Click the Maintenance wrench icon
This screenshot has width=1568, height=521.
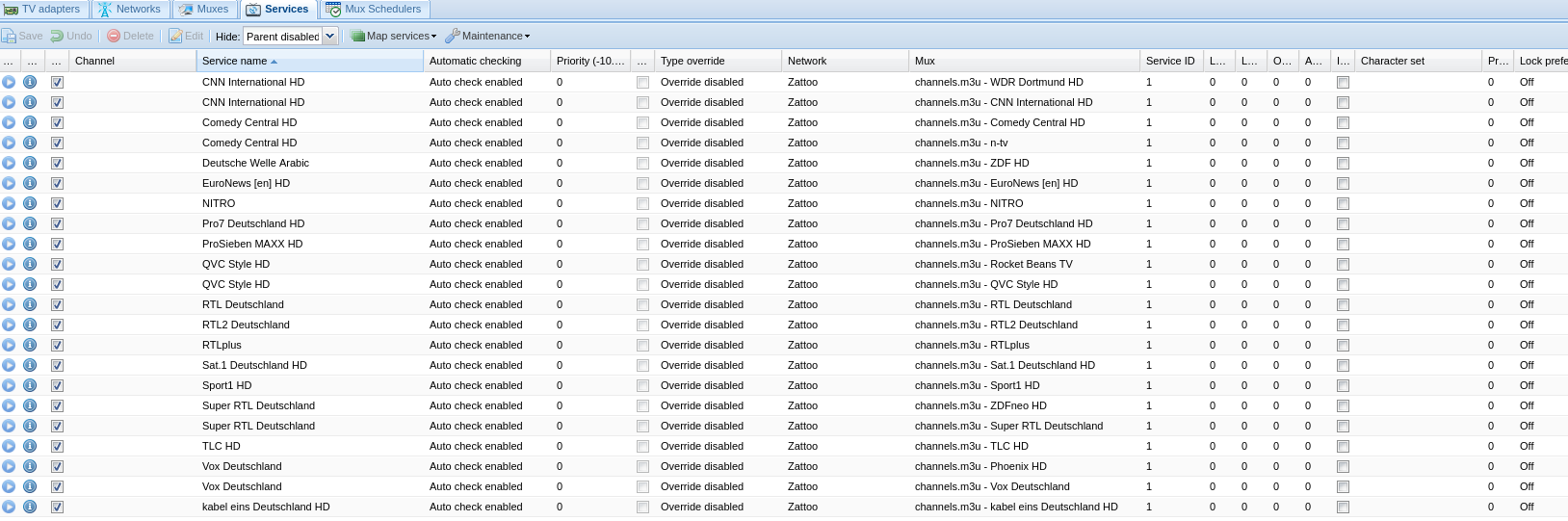coord(452,36)
